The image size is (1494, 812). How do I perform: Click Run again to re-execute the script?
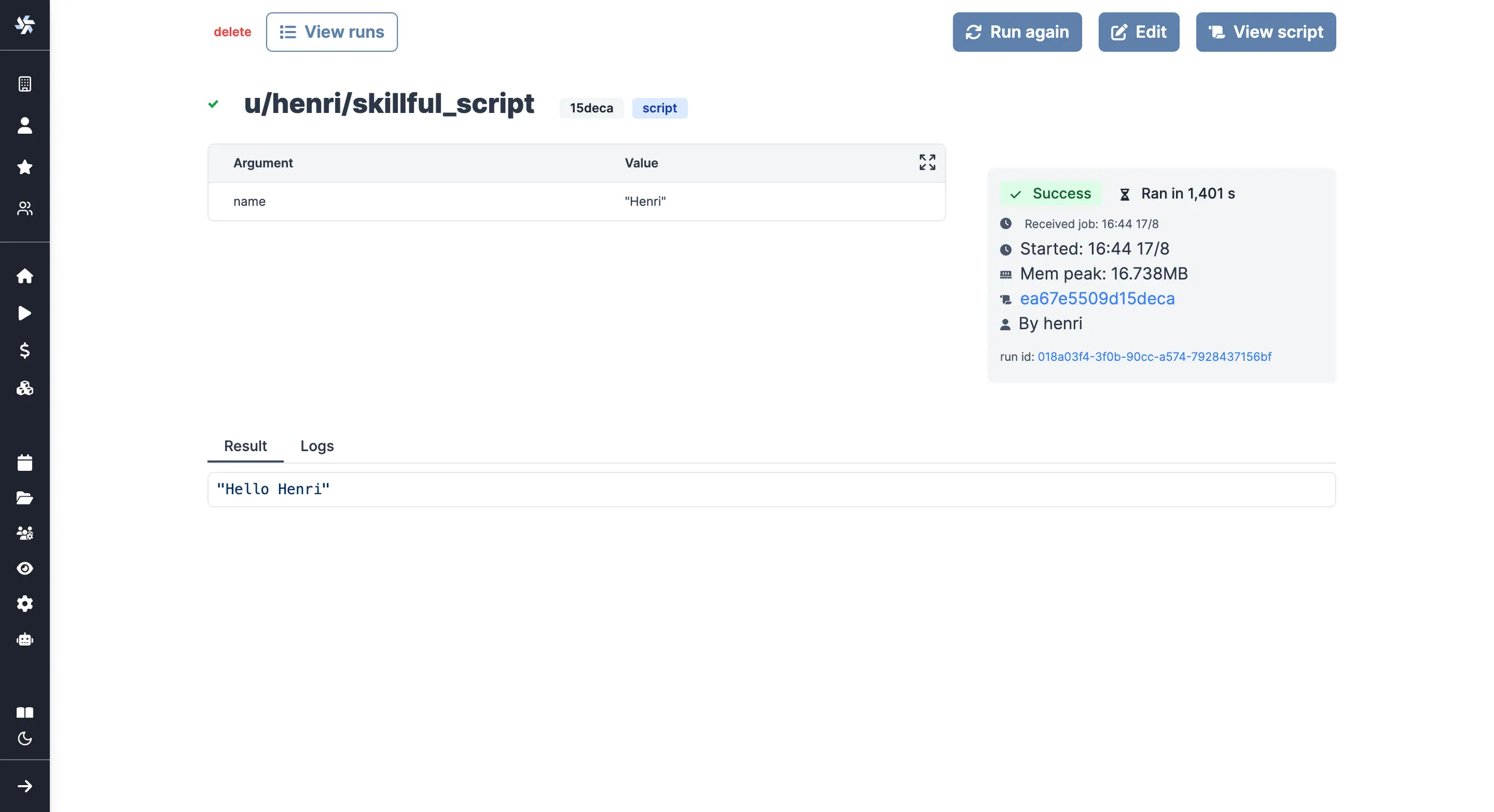(x=1017, y=32)
